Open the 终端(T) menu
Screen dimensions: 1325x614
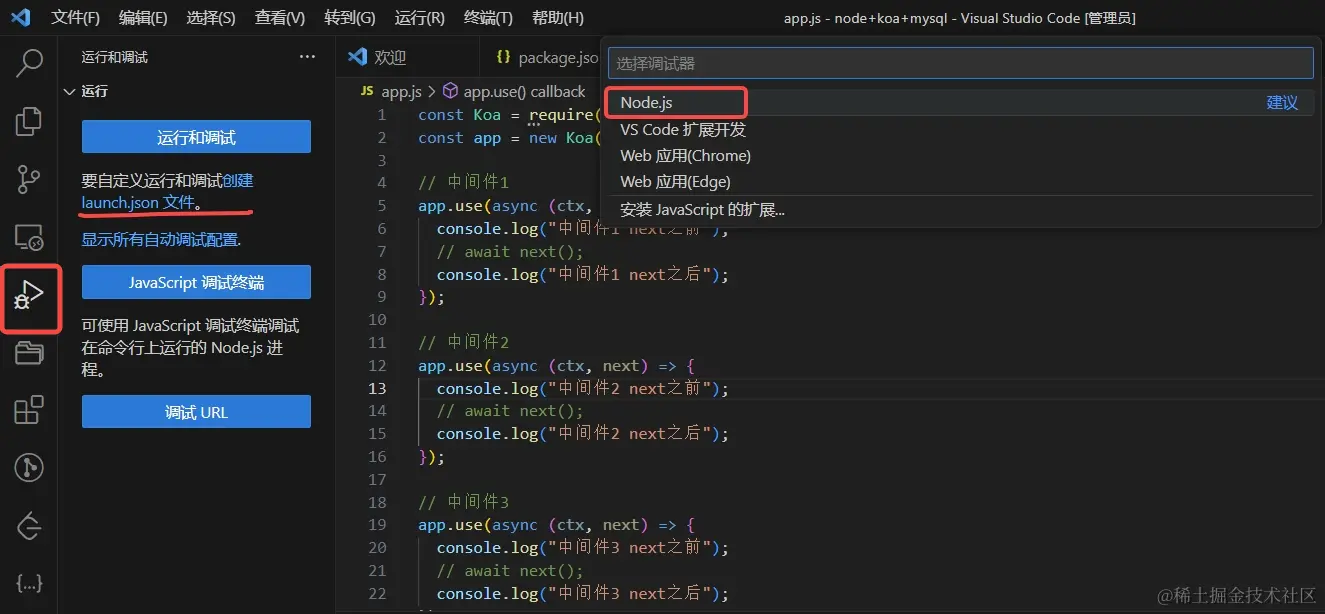tap(489, 18)
